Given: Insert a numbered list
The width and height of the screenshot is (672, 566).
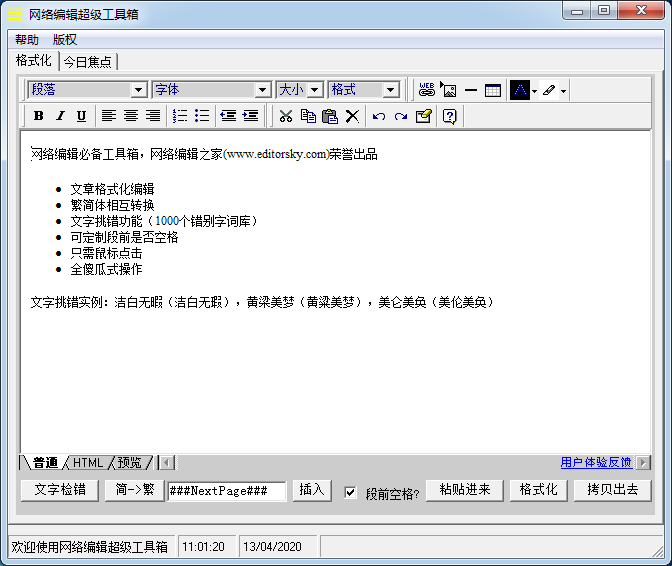Looking at the screenshot, I should 180,116.
